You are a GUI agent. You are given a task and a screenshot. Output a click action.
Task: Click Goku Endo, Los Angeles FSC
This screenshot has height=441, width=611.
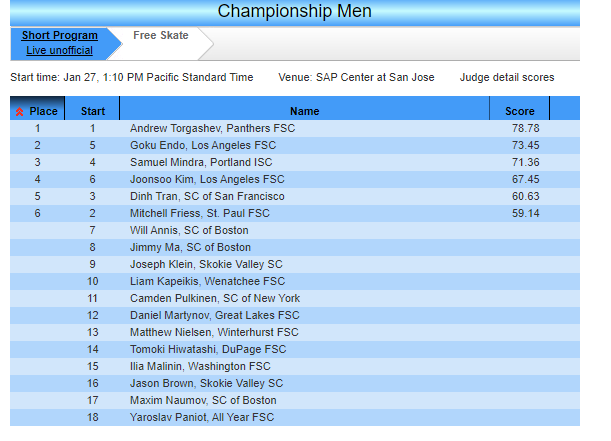tap(202, 145)
